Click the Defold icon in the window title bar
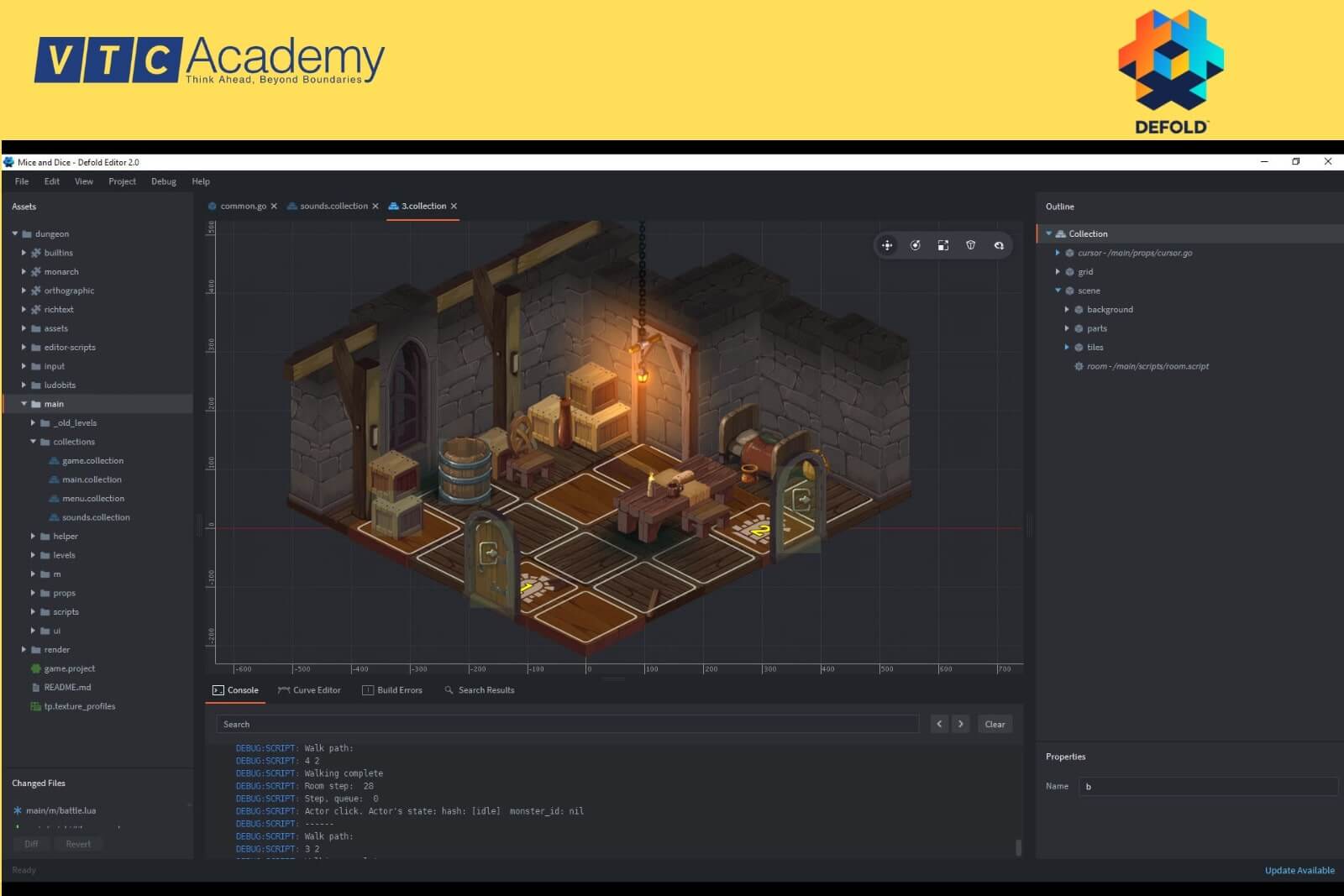This screenshot has height=896, width=1344. coord(9,161)
